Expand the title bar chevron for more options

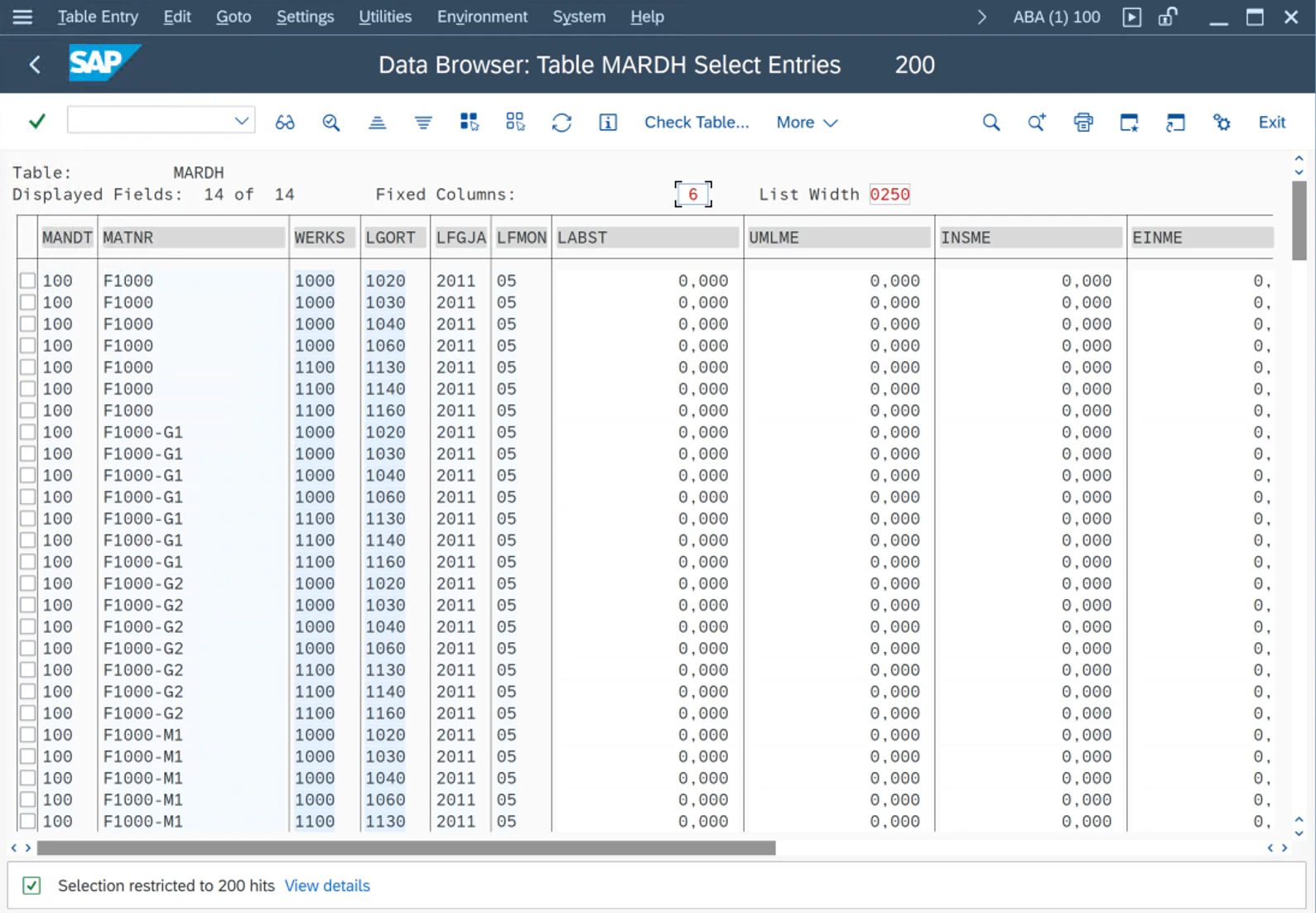981,17
